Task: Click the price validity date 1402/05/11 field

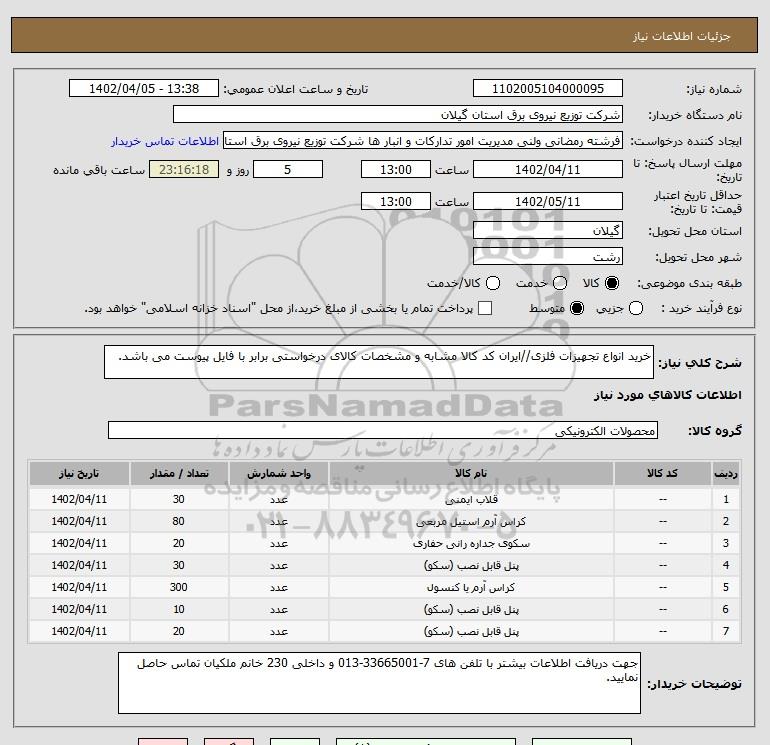Action: (x=548, y=201)
